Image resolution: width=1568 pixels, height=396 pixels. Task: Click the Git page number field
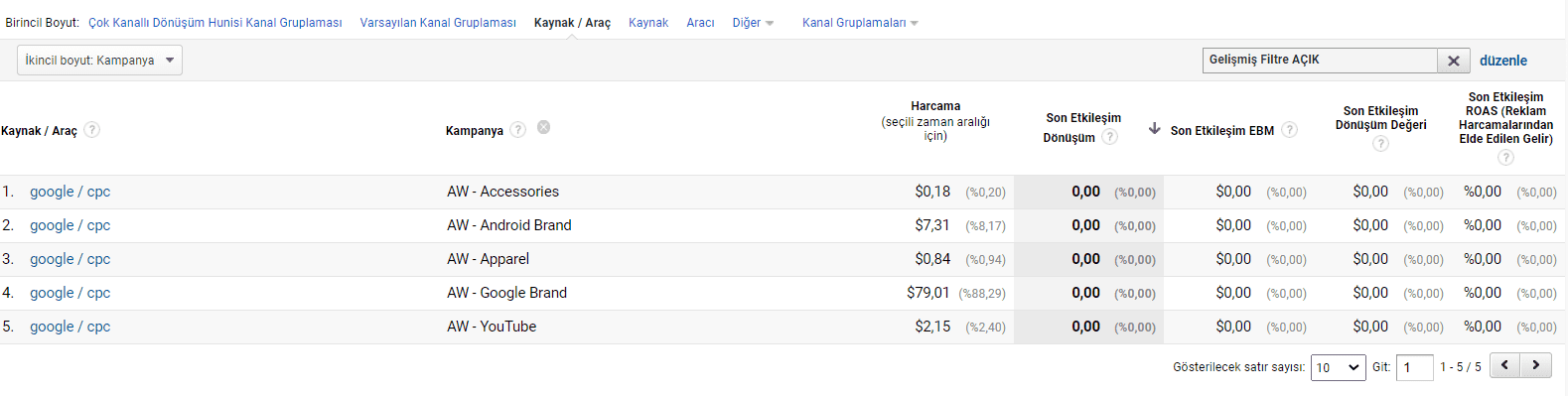pyautogui.click(x=1415, y=367)
